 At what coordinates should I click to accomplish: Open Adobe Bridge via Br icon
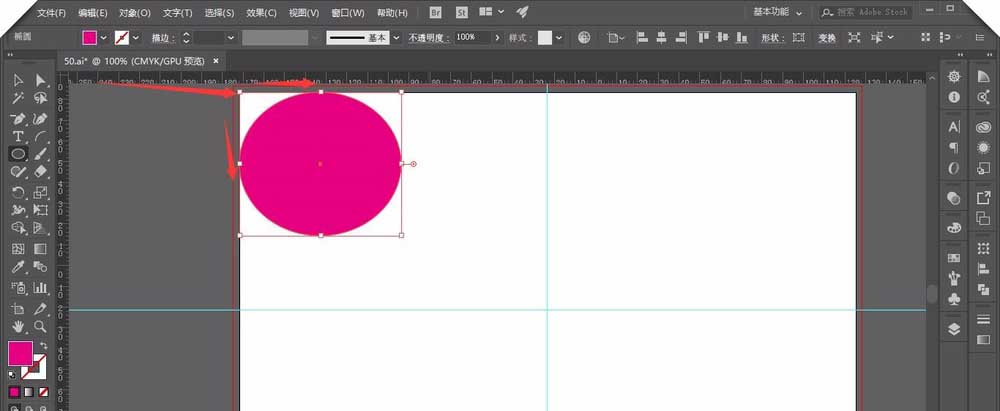tap(436, 12)
